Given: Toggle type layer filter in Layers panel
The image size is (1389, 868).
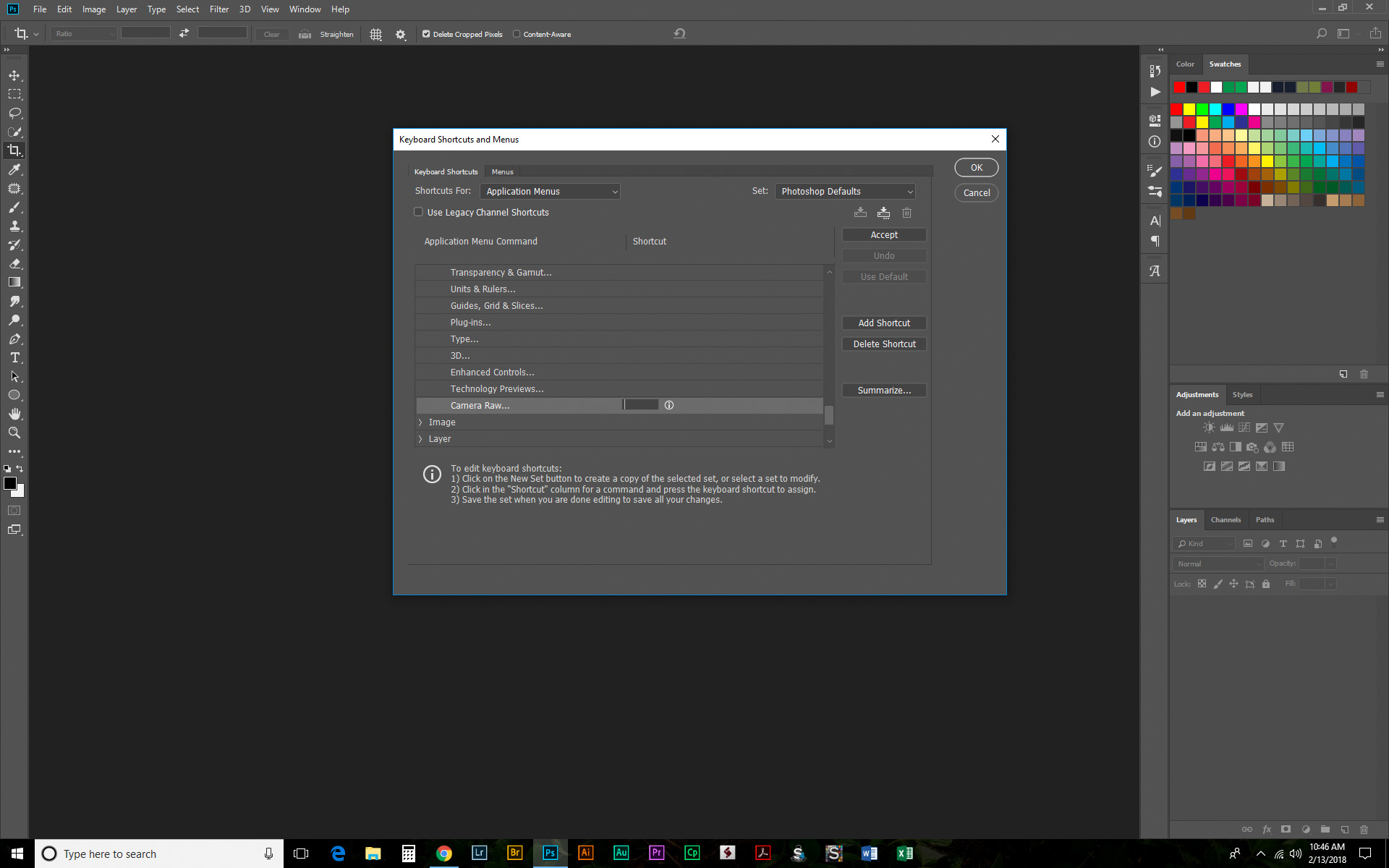Looking at the screenshot, I should (1283, 543).
